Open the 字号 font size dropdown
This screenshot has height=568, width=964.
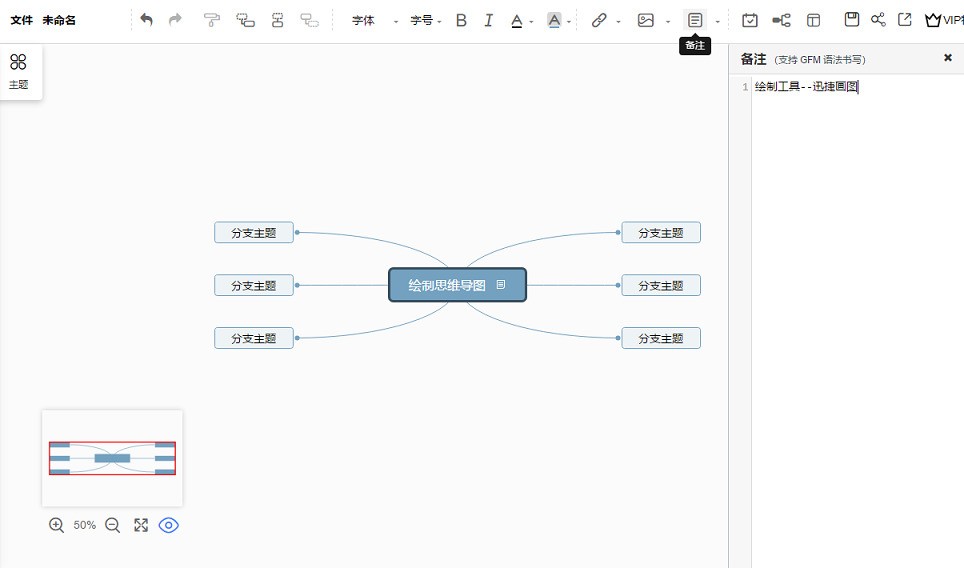point(425,20)
